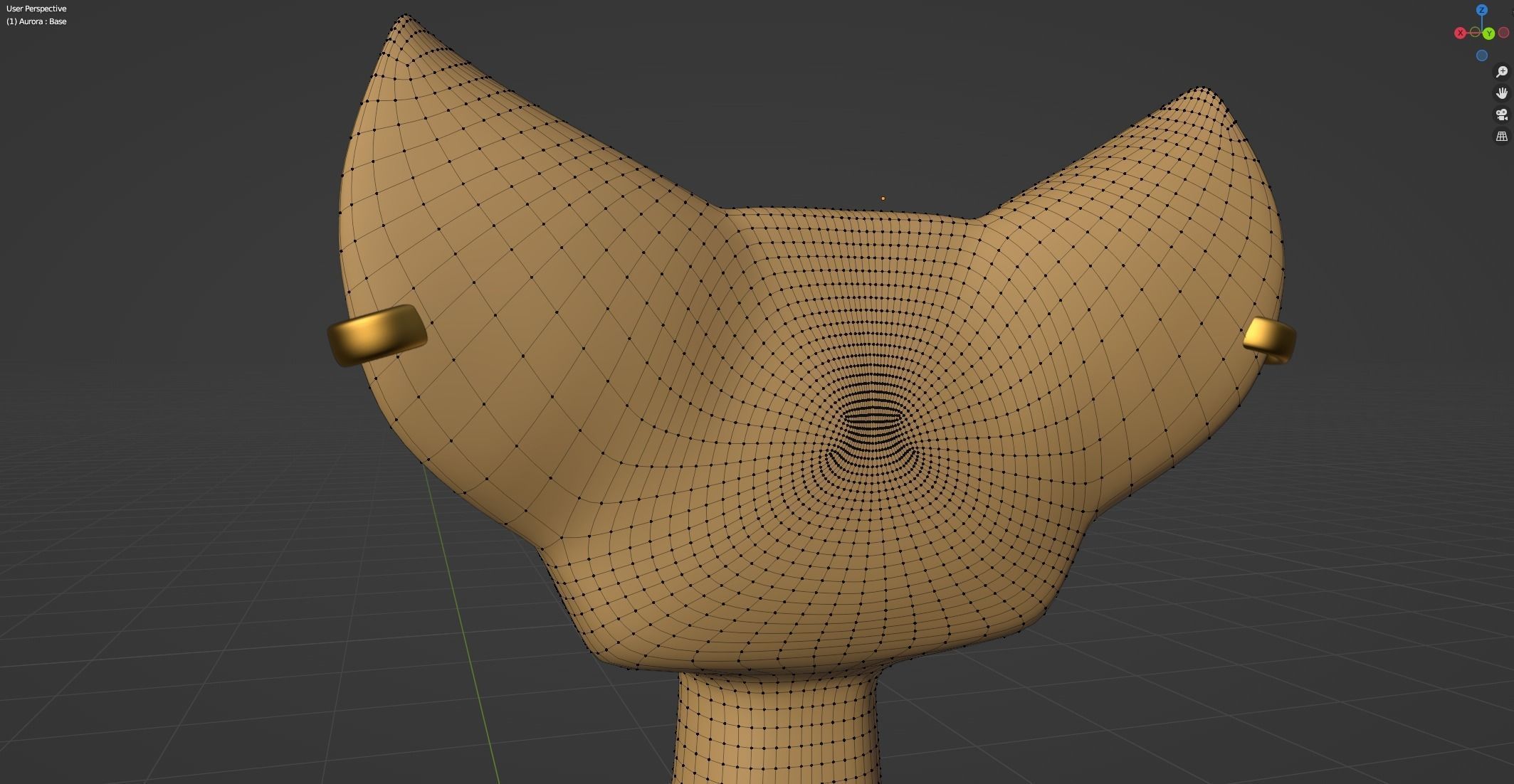Click the dim negative X axis gizmo circle

1504,33
